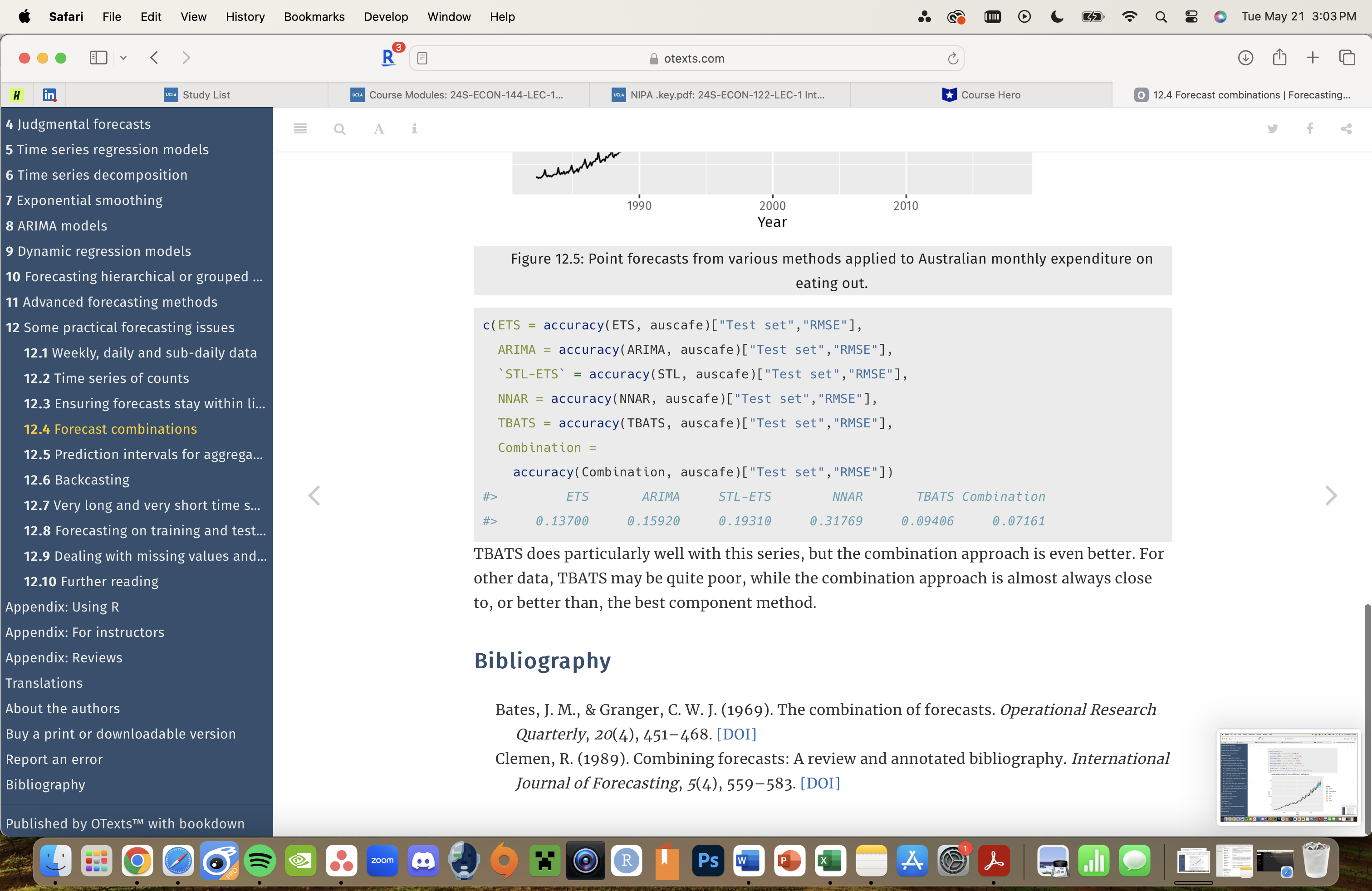The height and width of the screenshot is (891, 1372).
Task: Toggle Do Not Disturb from the menu bar
Action: pos(1056,17)
